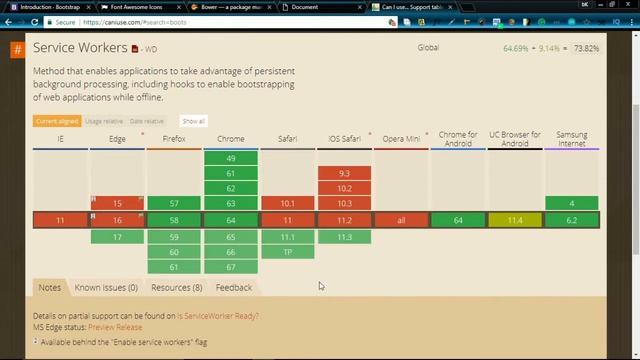Switch to Introduction - Bootstrap browser tab

click(50, 7)
